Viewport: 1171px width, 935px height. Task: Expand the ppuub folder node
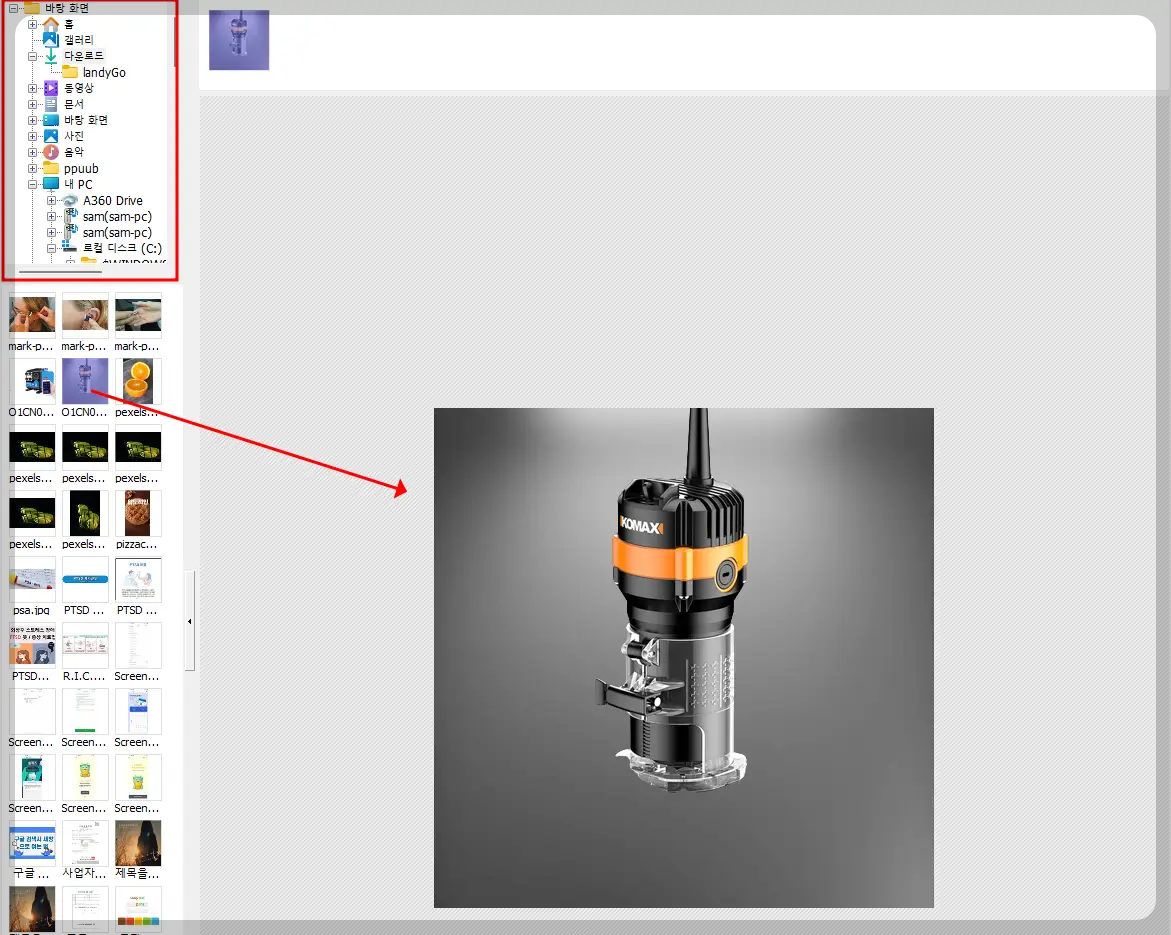32,168
